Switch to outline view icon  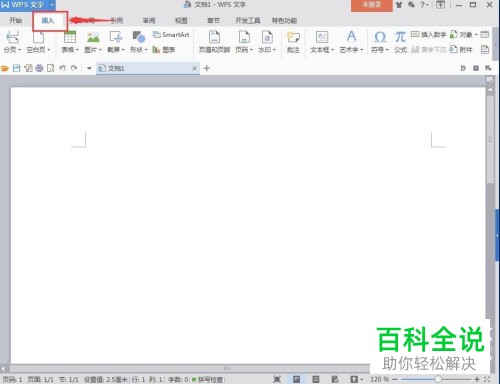pos(316,379)
